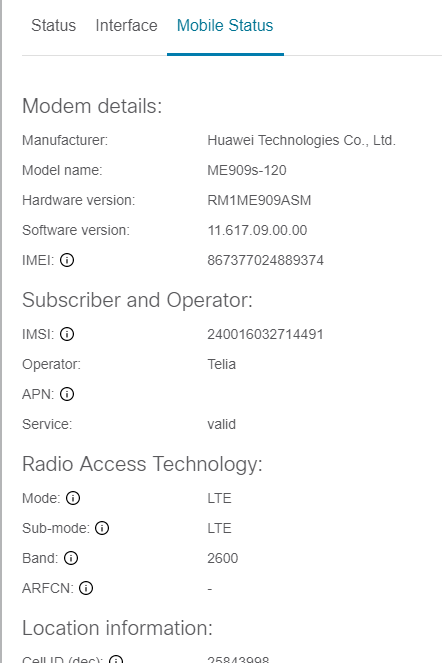
Task: Show info for the Mode field
Action: click(x=73, y=498)
